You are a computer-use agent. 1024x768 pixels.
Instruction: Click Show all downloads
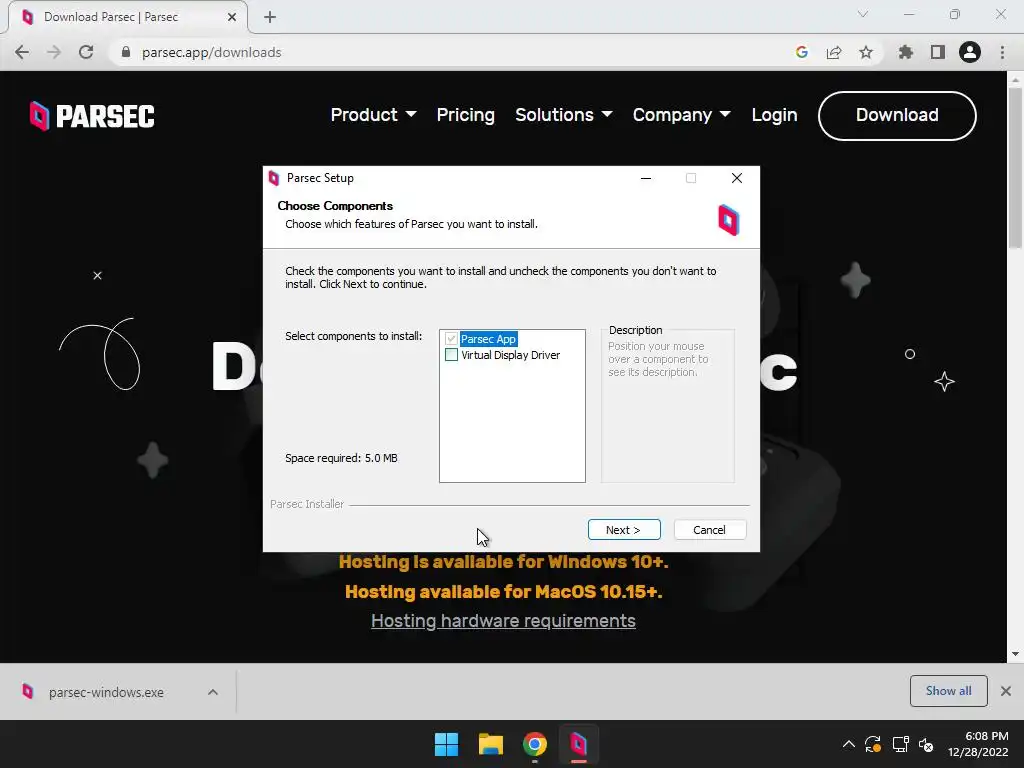tap(948, 691)
